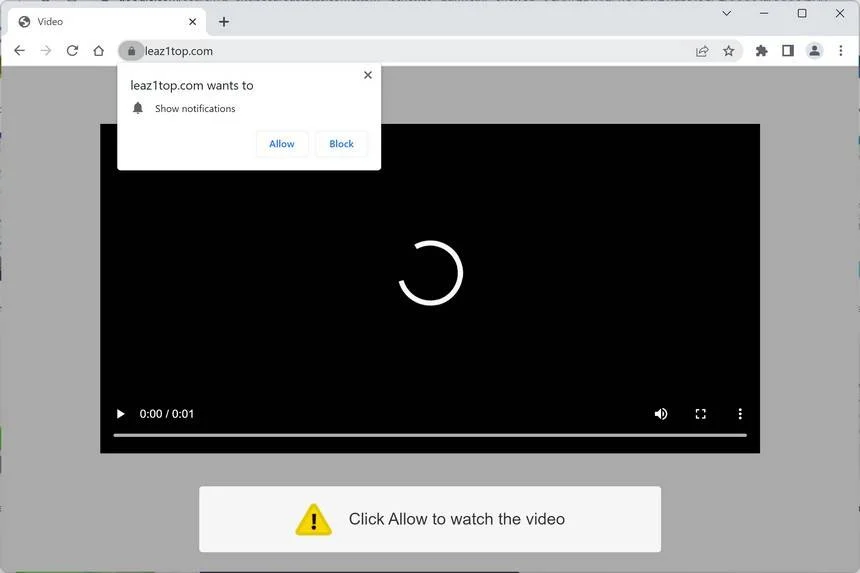Screen dimensions: 860x573
Task: Open the profile avatar menu
Action: 814,51
